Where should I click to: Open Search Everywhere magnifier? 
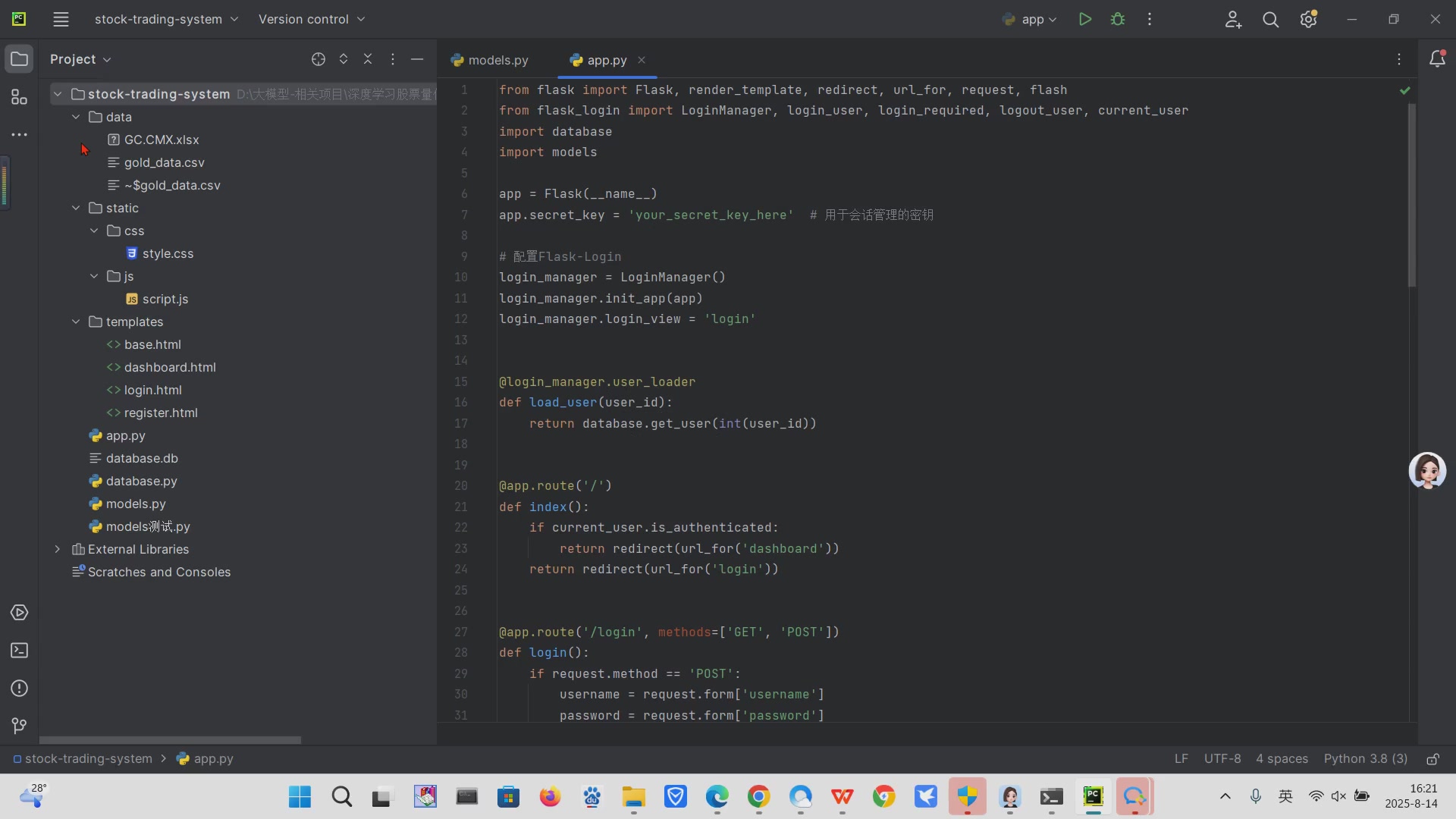pyautogui.click(x=1270, y=20)
